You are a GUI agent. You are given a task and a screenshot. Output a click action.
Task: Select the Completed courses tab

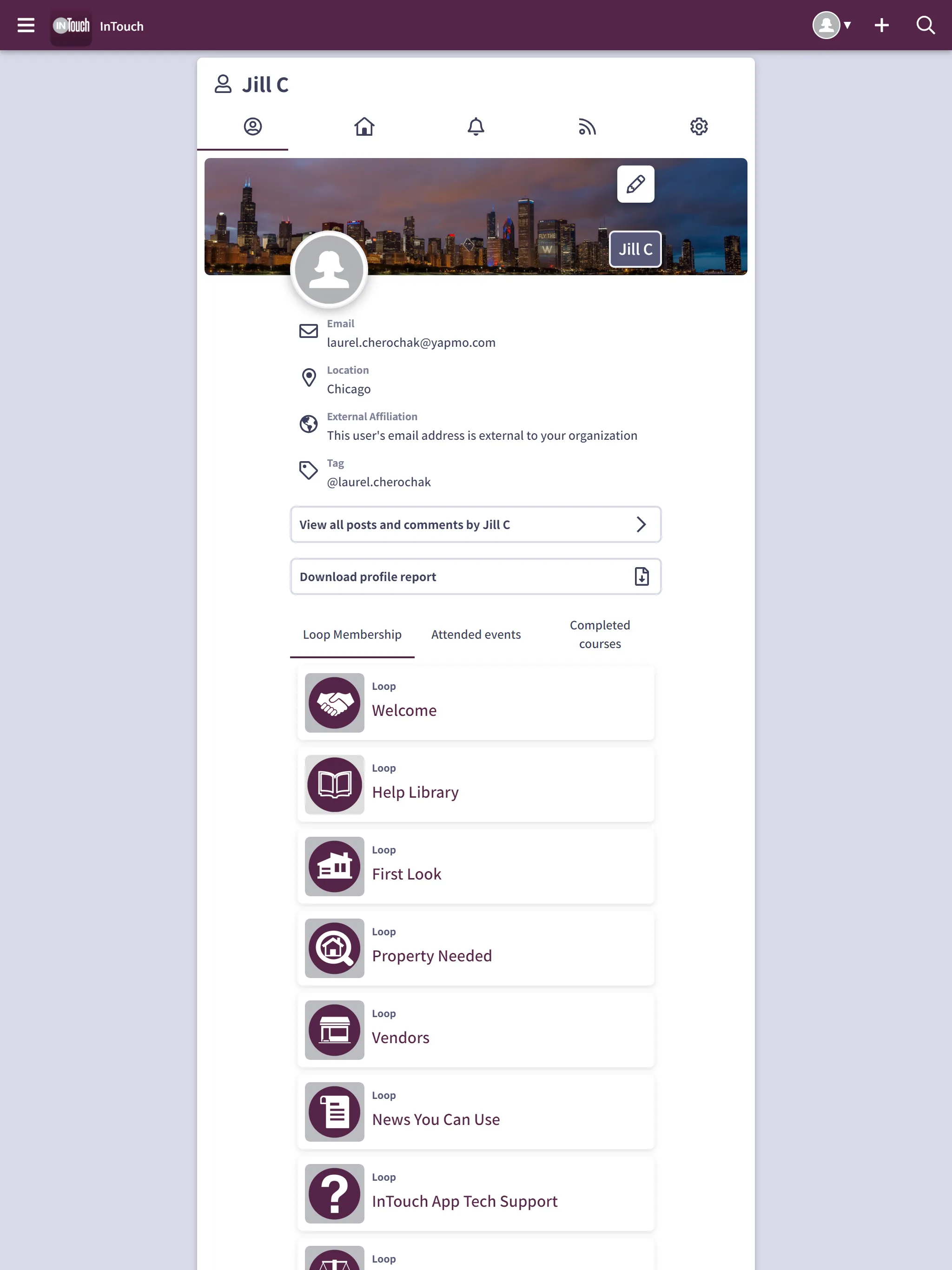(600, 634)
